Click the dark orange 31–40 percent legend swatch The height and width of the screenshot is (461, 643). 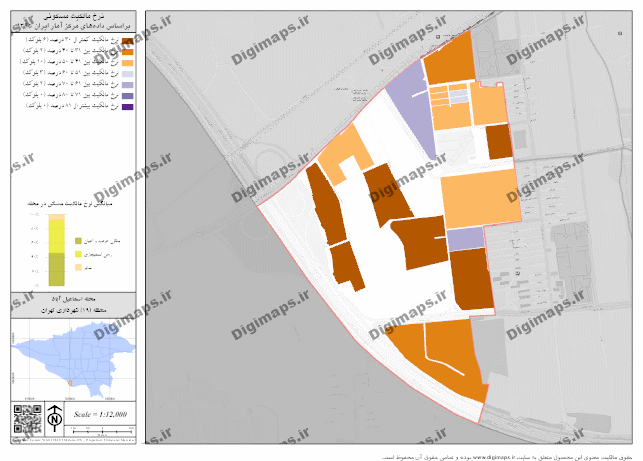pos(128,52)
